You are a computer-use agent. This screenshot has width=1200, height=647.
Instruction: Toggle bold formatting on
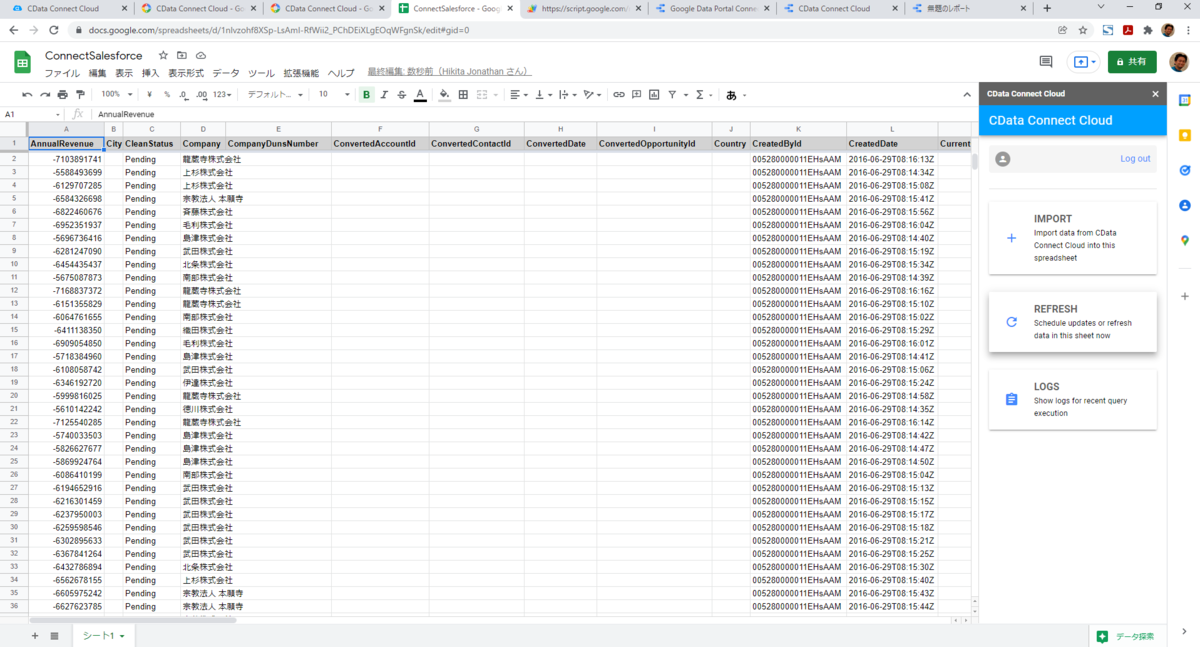pyautogui.click(x=366, y=95)
